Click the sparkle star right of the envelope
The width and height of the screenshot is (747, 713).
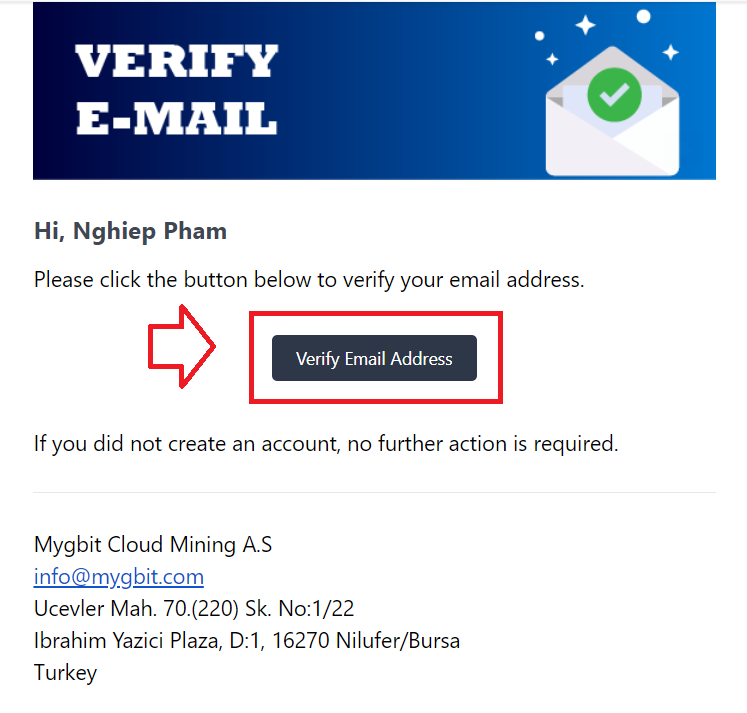671,52
